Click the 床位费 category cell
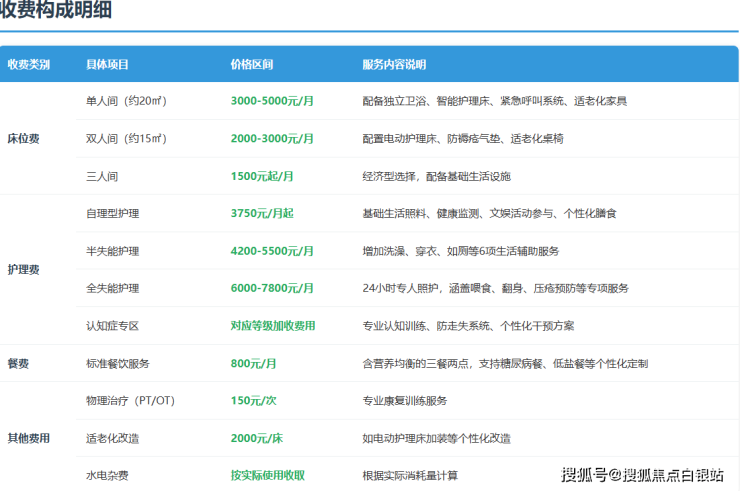The height and width of the screenshot is (491, 740). pos(25,138)
